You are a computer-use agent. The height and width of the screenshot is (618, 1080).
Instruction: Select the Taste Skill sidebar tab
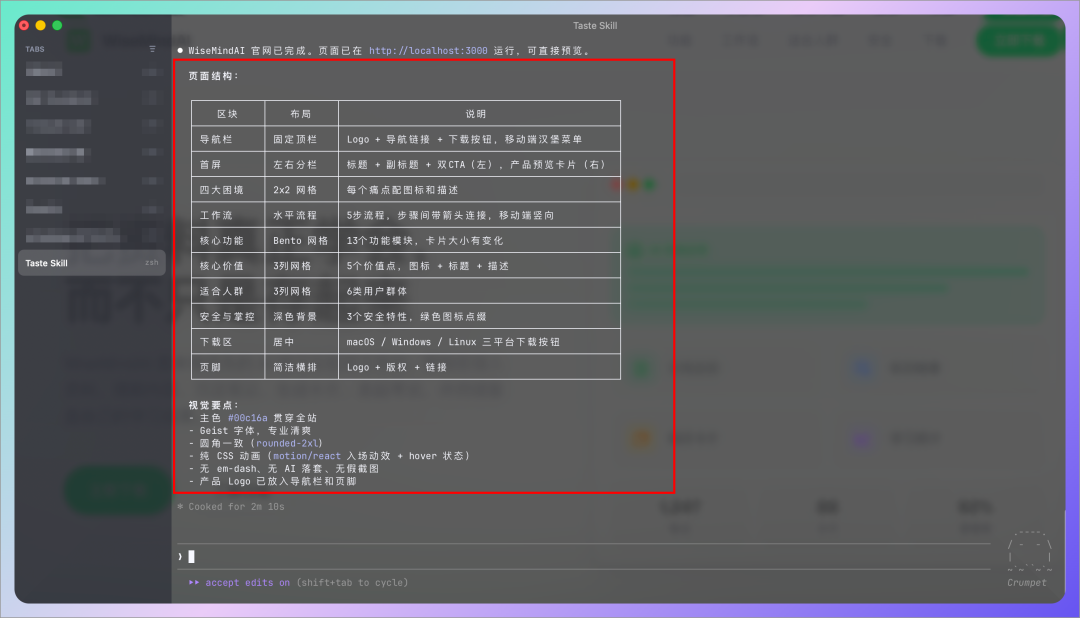[x=92, y=263]
